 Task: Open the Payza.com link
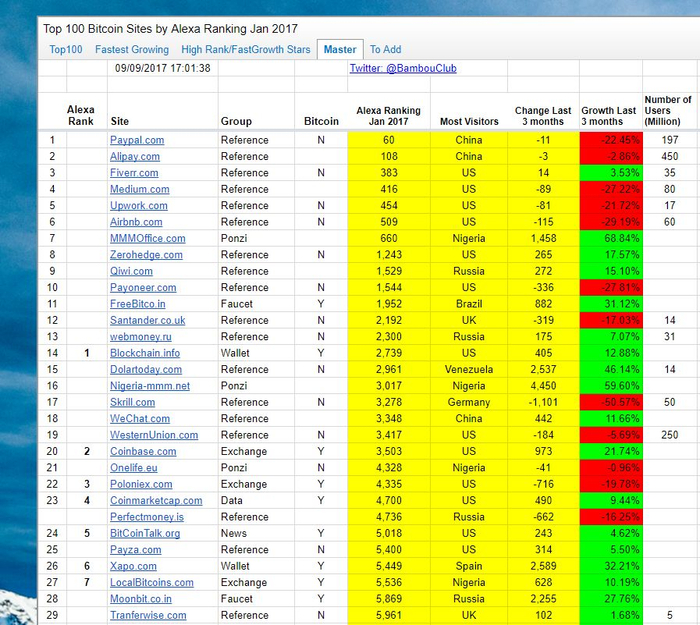pos(136,550)
